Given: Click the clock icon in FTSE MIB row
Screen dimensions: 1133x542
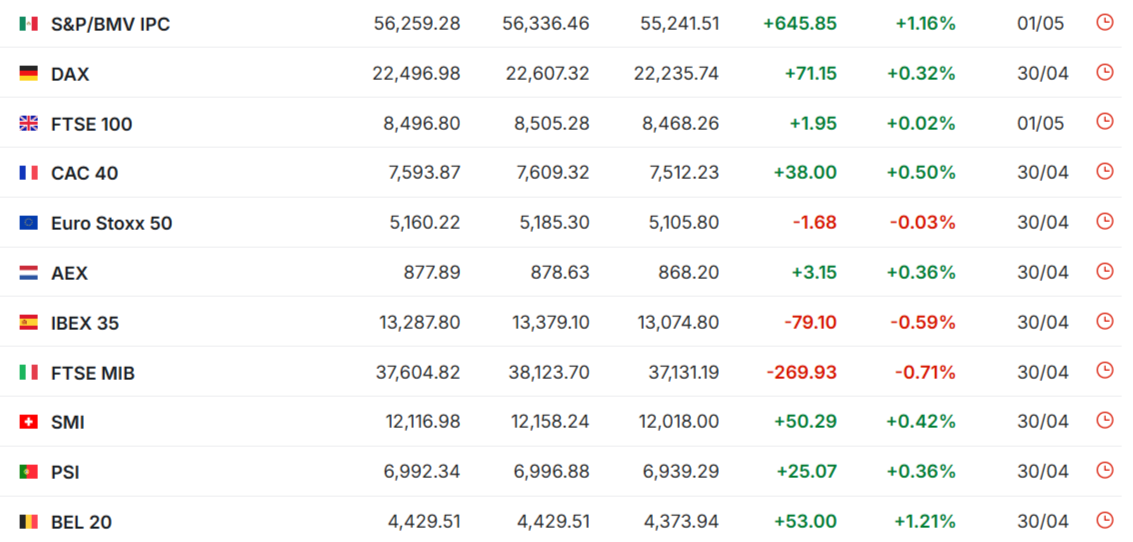Looking at the screenshot, I should tap(1105, 371).
